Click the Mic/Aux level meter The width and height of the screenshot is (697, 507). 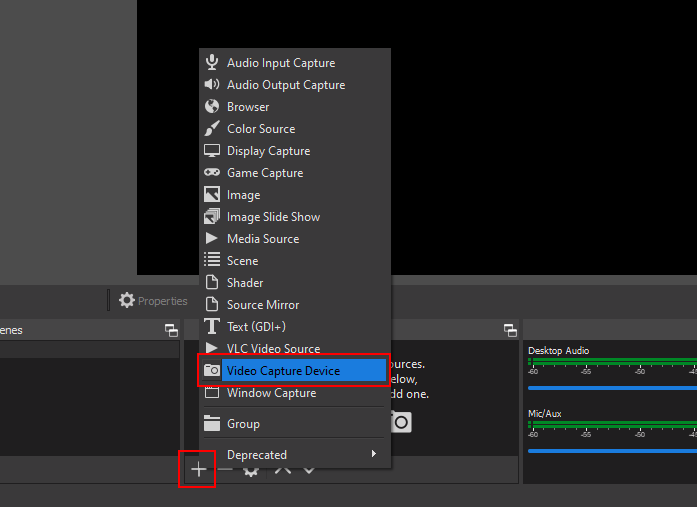(x=612, y=425)
